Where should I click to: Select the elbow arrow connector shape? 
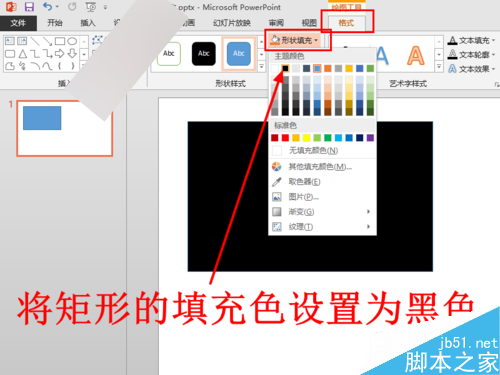pos(47,54)
